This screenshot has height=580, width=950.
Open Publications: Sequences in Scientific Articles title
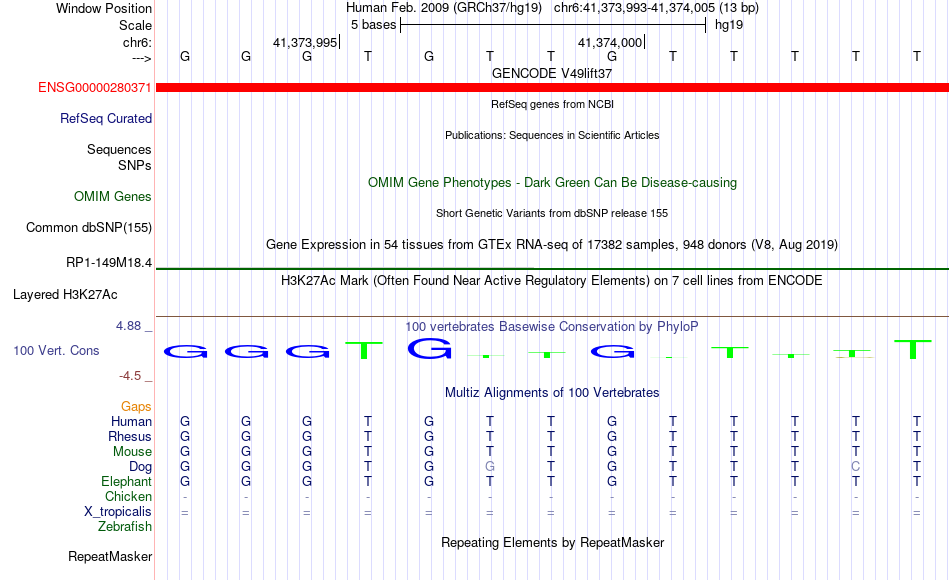point(552,135)
